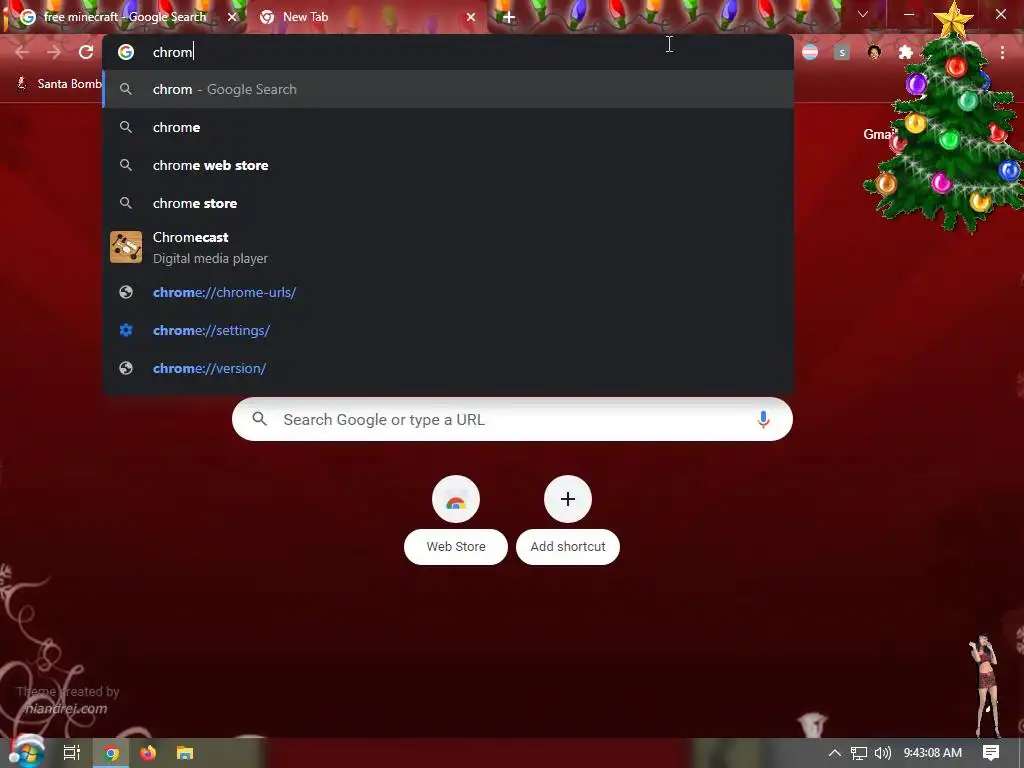Viewport: 1024px width, 768px height.
Task: Open the Web Store shortcut icon
Action: tap(456, 499)
